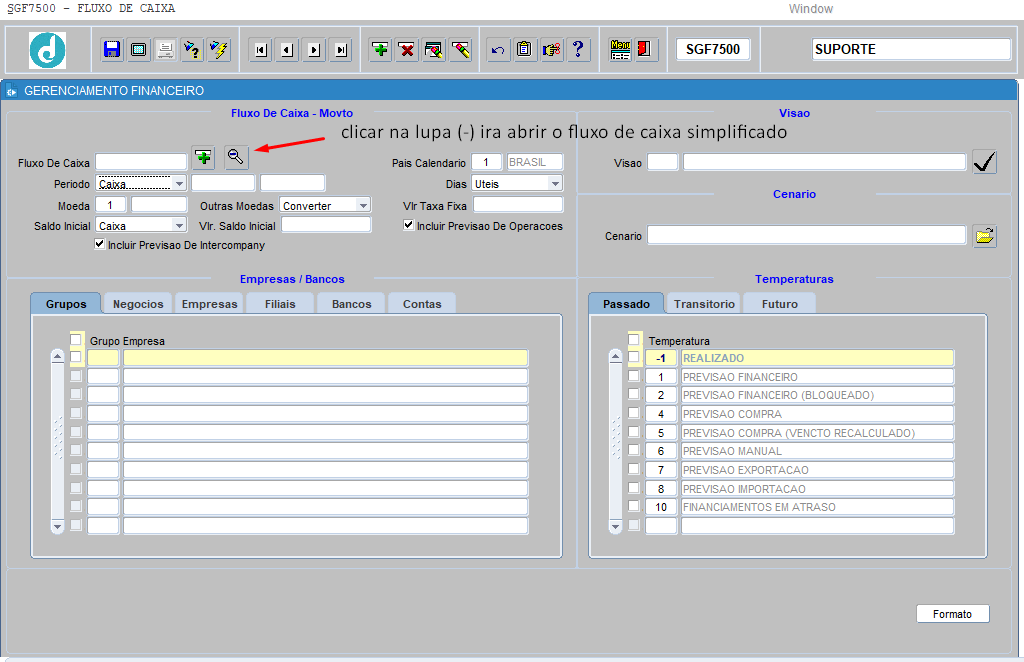
Task: Click the red door exit icon
Action: tap(646, 49)
